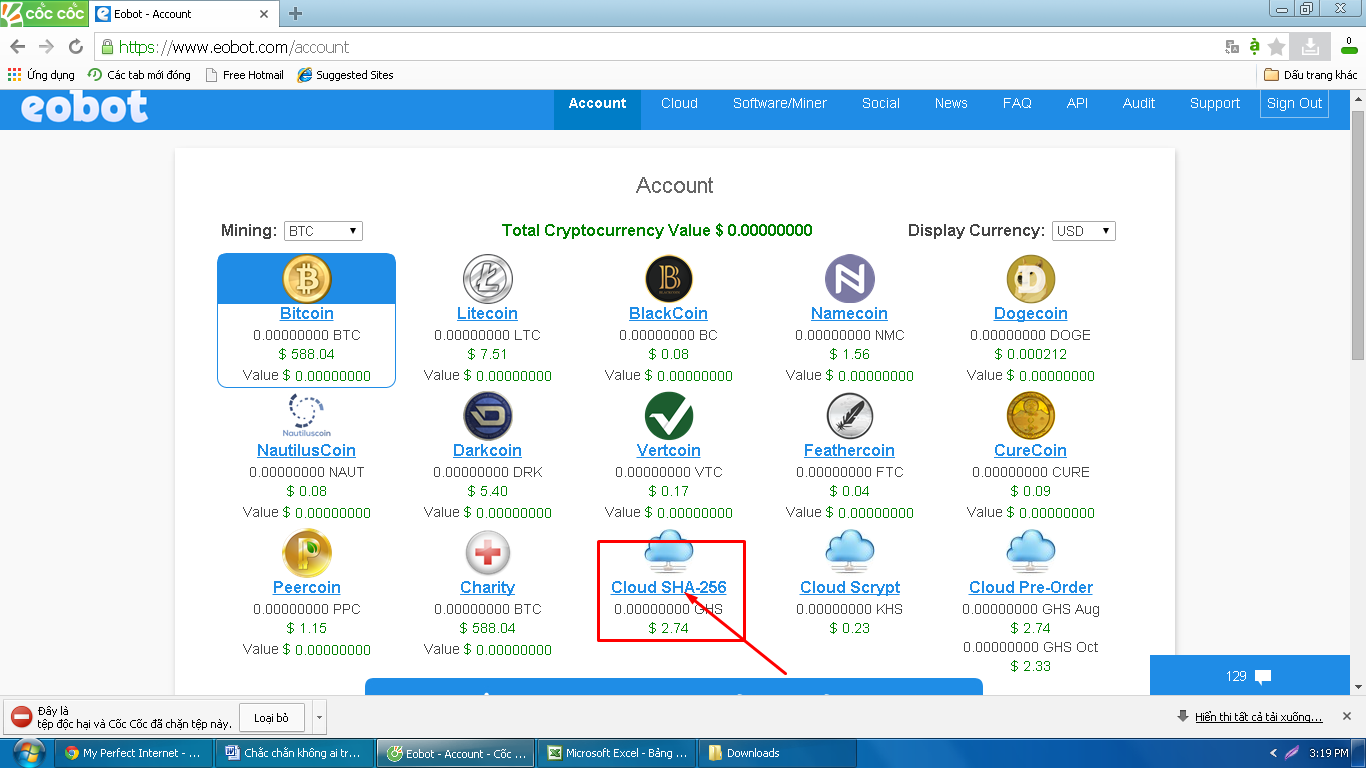Click the Charity red cross icon

pos(487,553)
